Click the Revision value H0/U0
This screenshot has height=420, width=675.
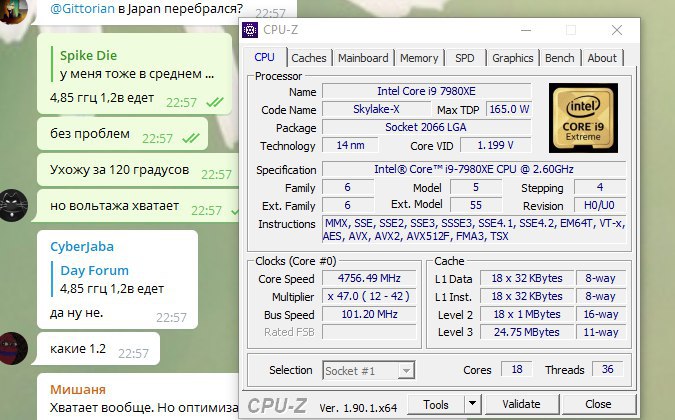600,205
